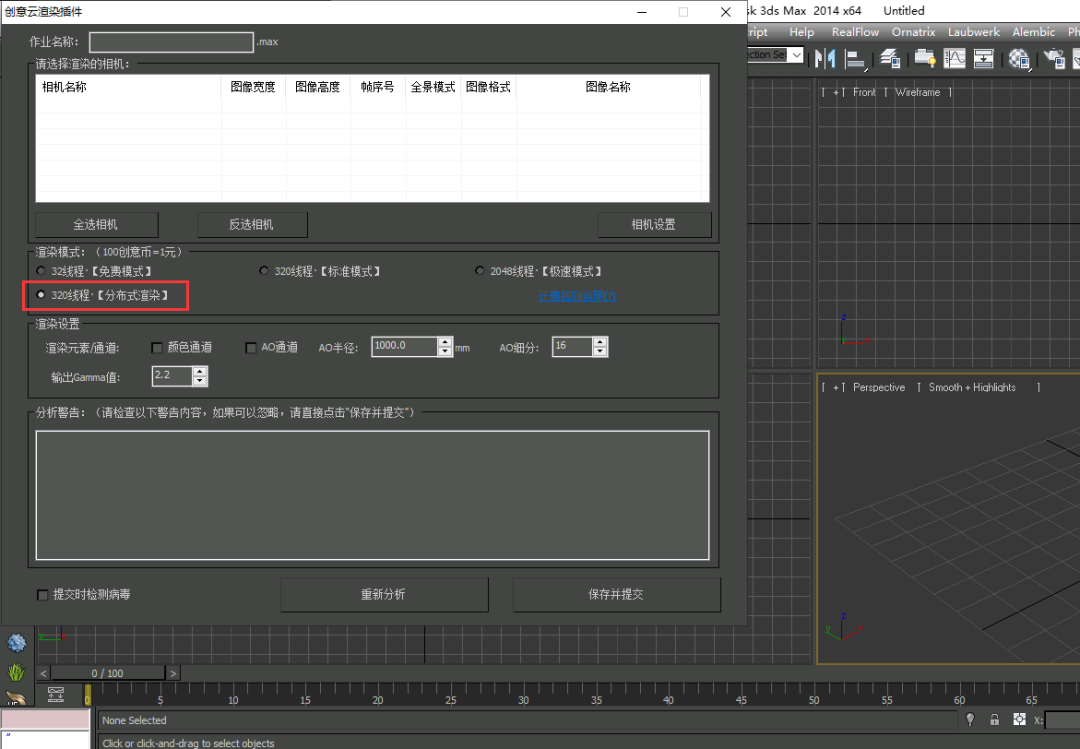Viewport: 1080px width, 749px height.
Task: Click the time slider 0 / 100 handle
Action: pyautogui.click(x=108, y=674)
